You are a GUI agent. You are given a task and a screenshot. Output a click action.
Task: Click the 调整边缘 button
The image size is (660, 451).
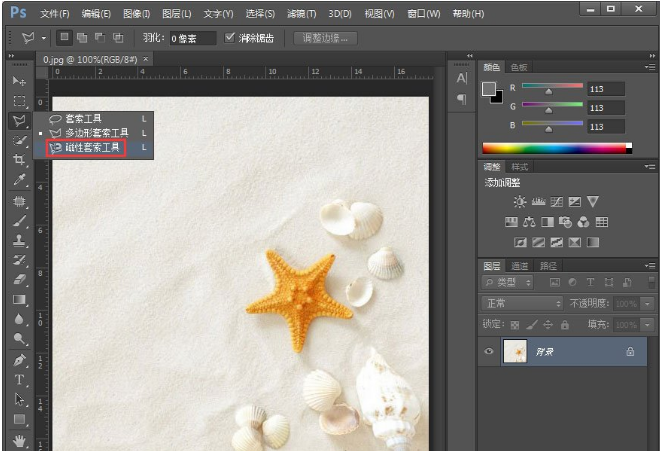[325, 38]
